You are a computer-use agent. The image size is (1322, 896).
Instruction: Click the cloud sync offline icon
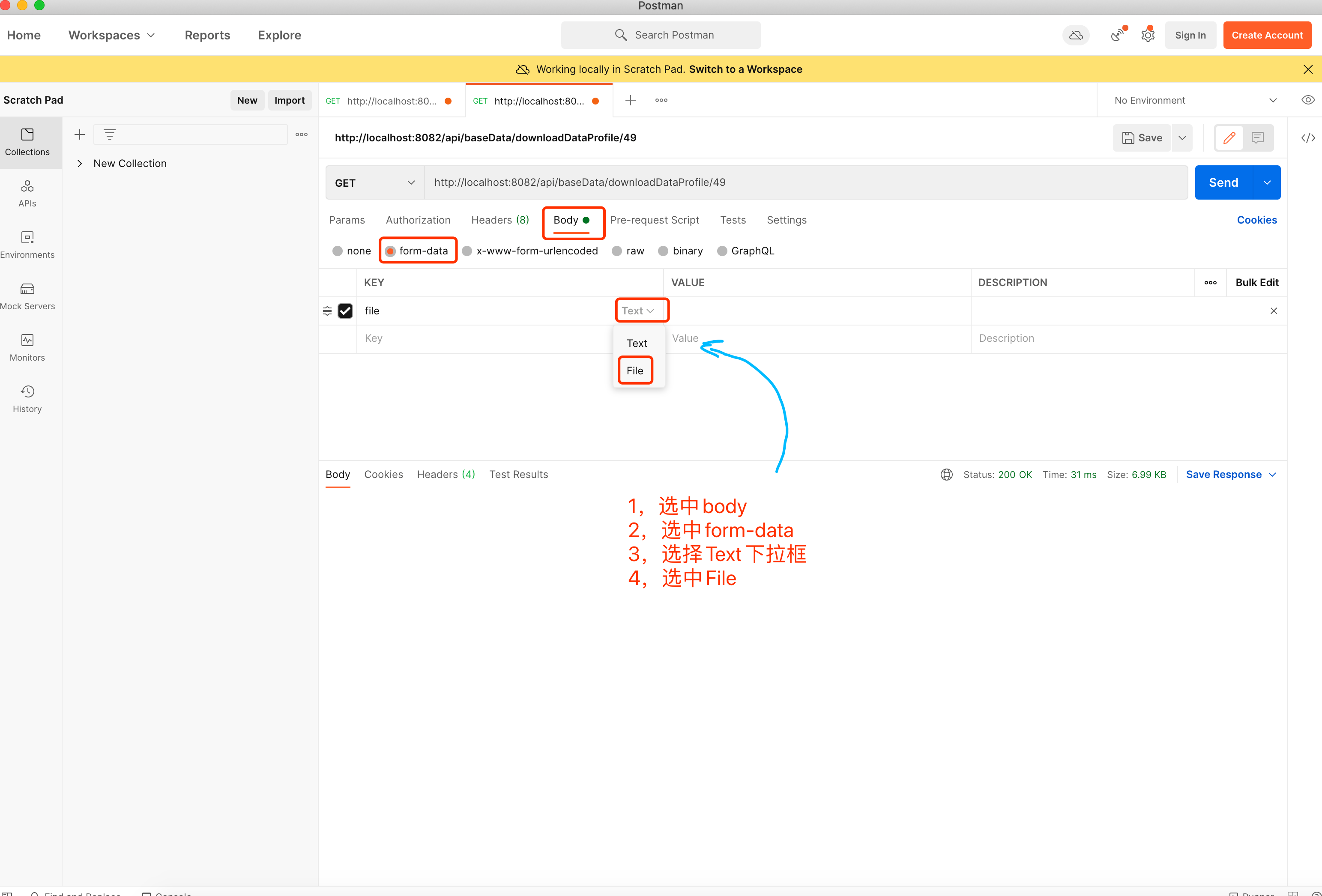(x=1076, y=35)
